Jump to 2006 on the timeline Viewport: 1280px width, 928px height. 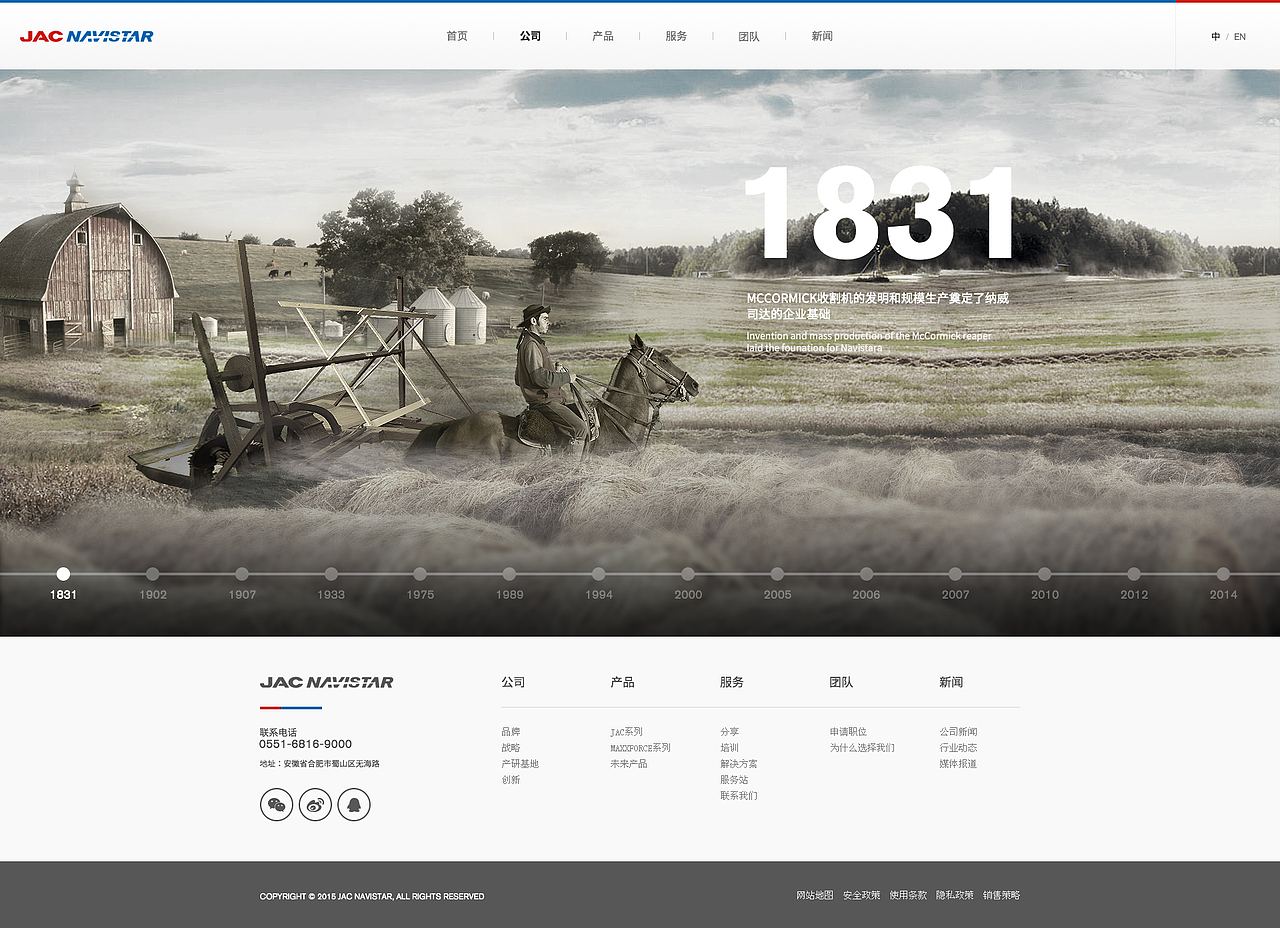[866, 574]
